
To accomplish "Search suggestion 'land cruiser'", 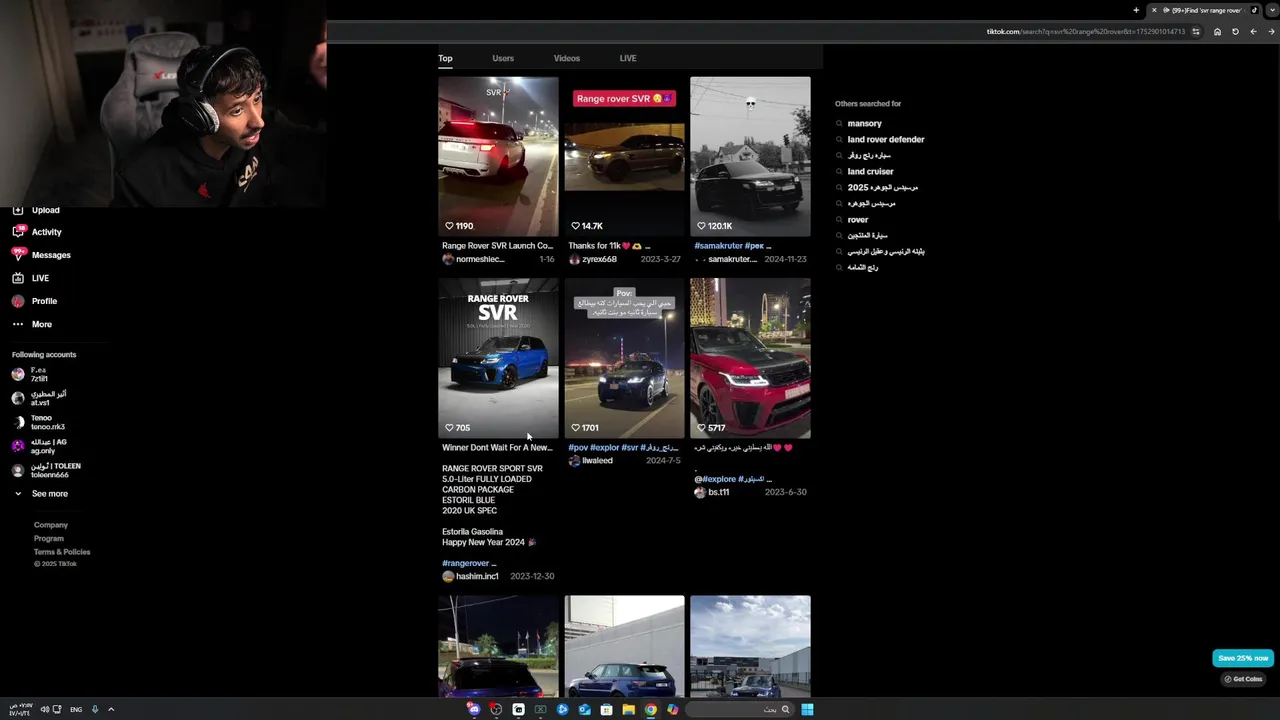I will click(870, 171).
